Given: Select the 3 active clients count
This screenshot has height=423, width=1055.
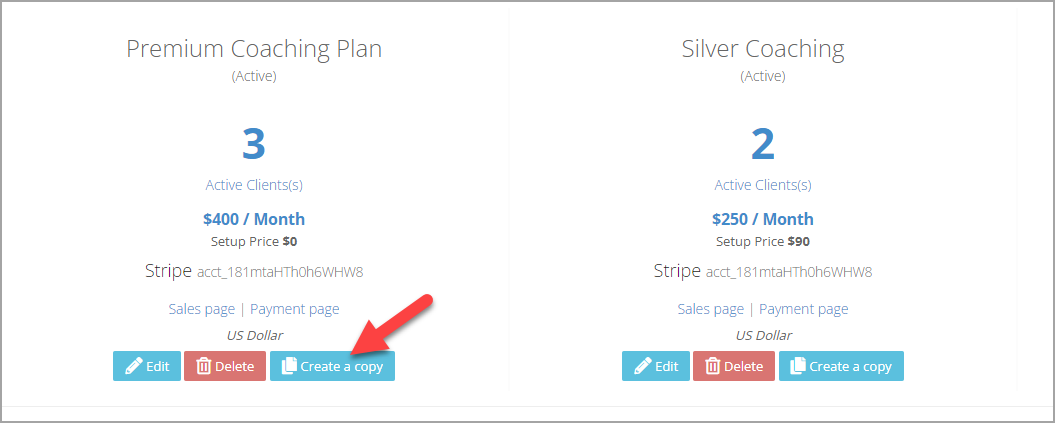Looking at the screenshot, I should (254, 144).
